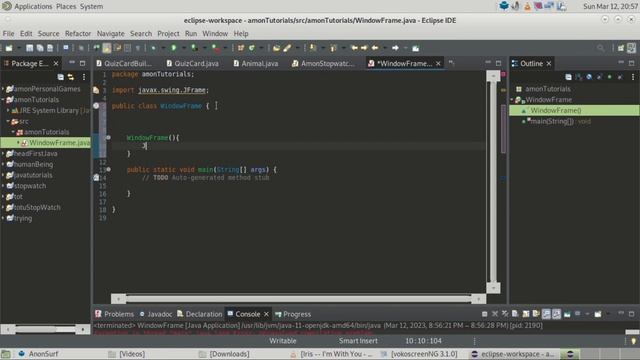The width and height of the screenshot is (640, 360).
Task: Click Package Explorer horizontal scrollbar
Action: click(45, 329)
